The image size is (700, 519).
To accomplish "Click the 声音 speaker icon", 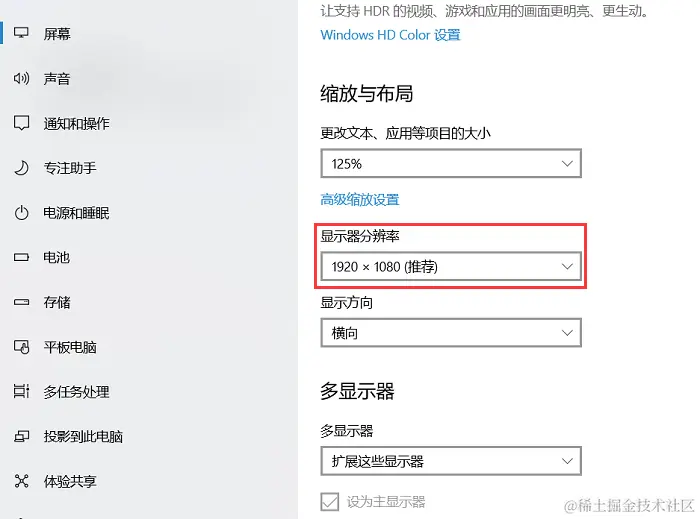I will click(x=21, y=79).
